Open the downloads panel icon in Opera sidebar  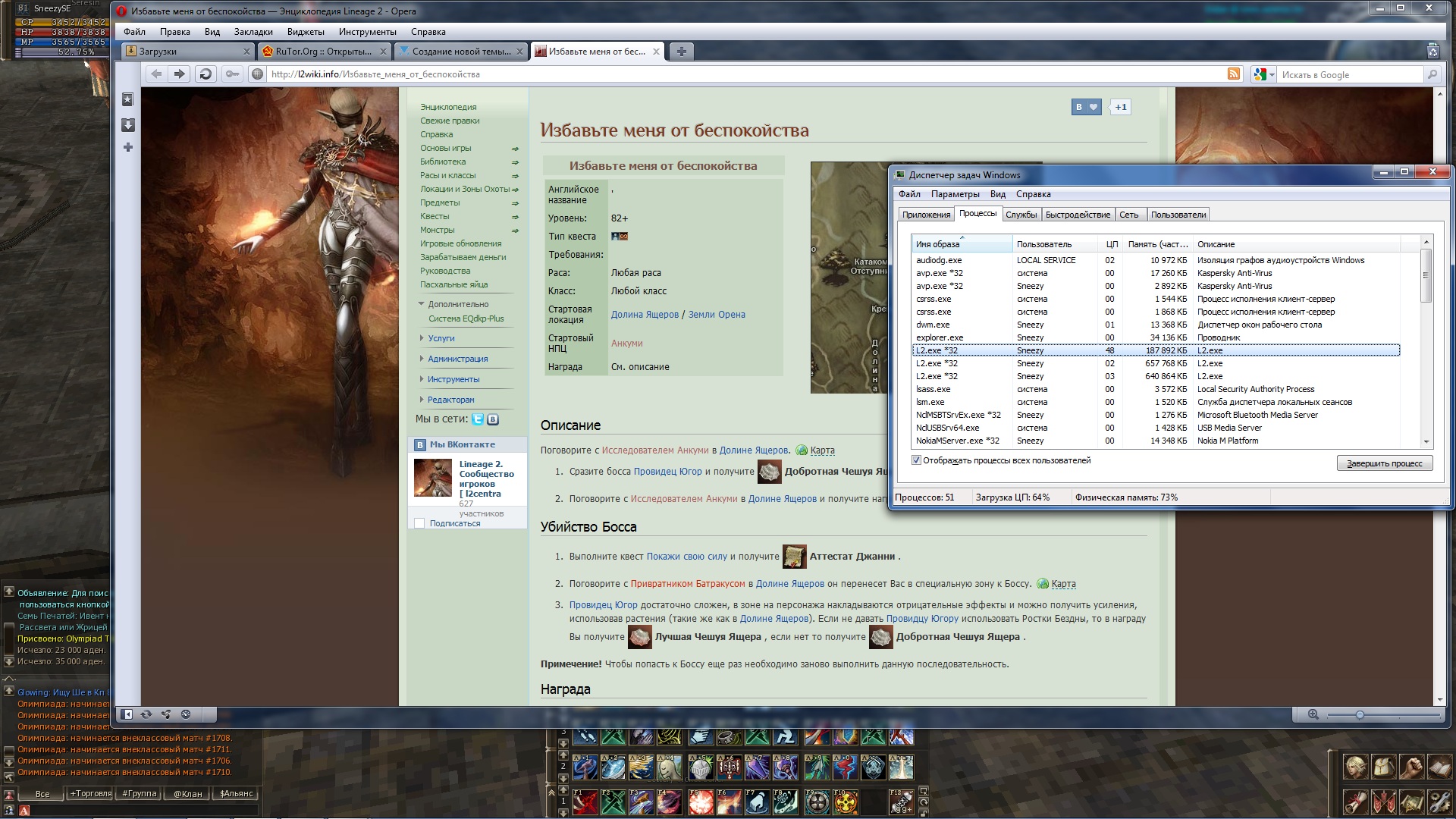point(128,124)
